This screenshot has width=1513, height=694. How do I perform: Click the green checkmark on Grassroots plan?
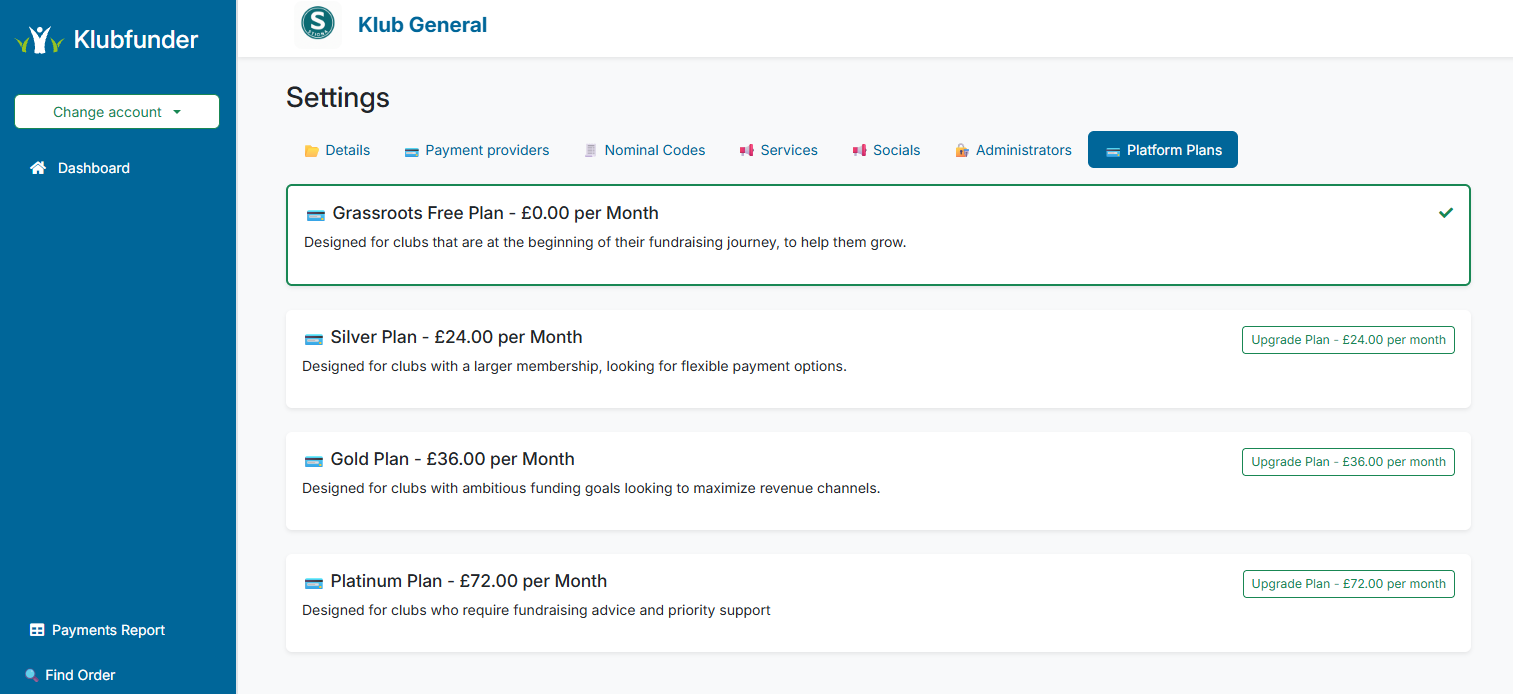tap(1445, 213)
